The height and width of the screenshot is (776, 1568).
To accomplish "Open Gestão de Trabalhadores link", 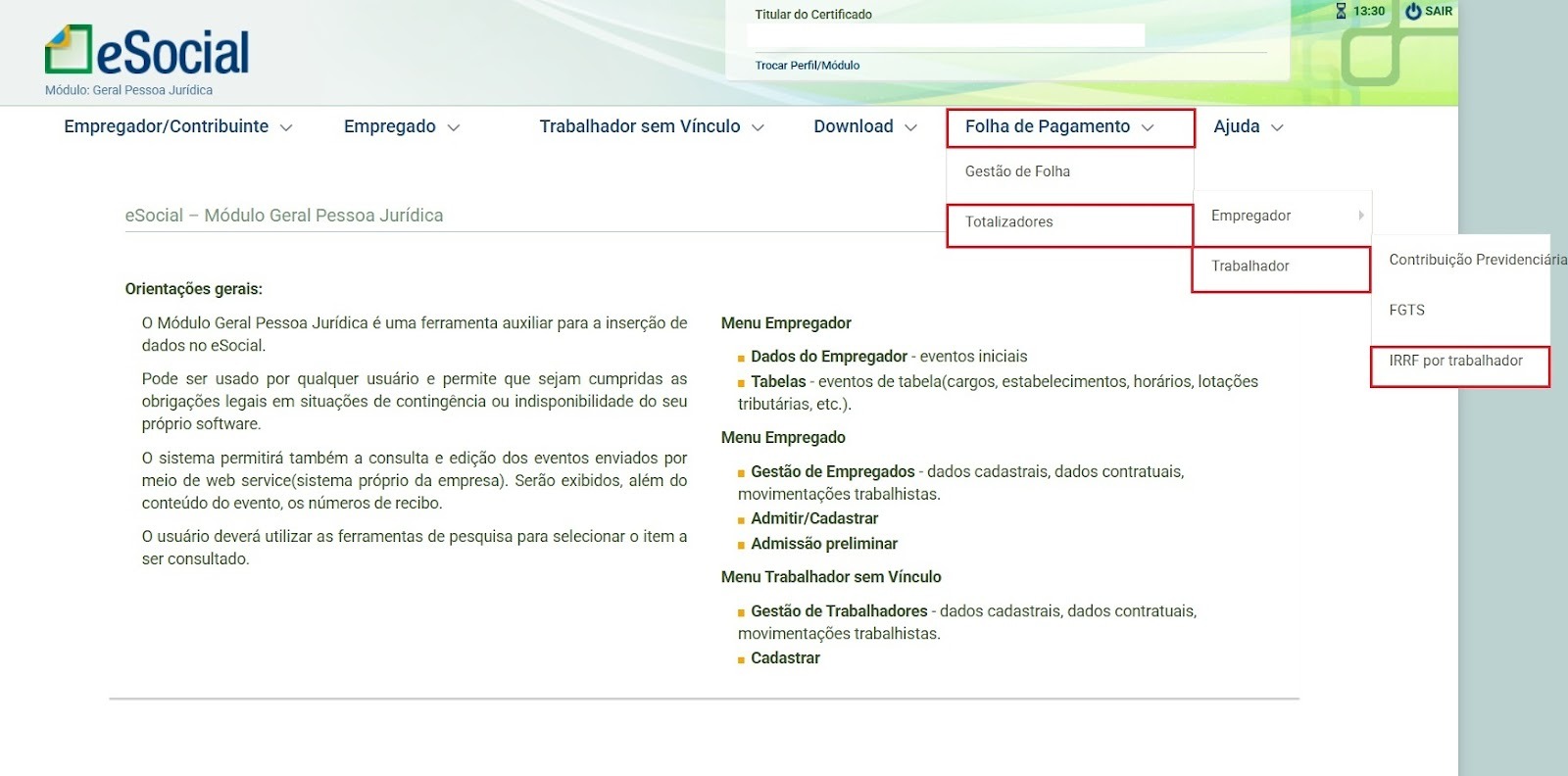I will tap(839, 611).
